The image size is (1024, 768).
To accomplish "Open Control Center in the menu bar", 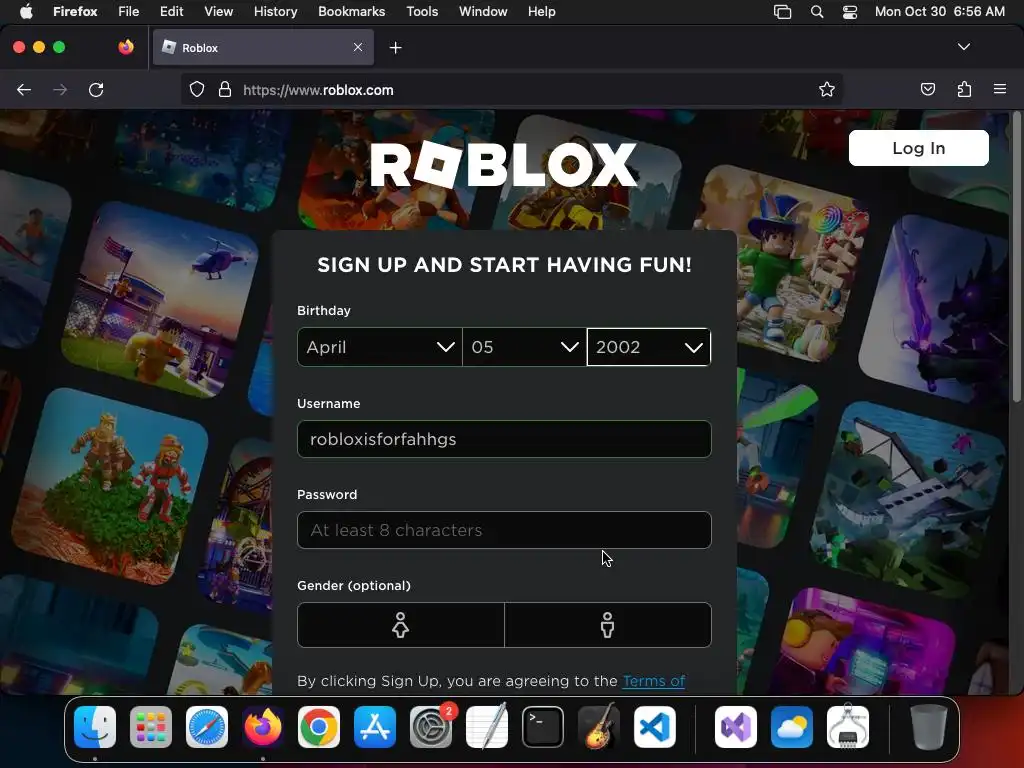I will pos(850,12).
